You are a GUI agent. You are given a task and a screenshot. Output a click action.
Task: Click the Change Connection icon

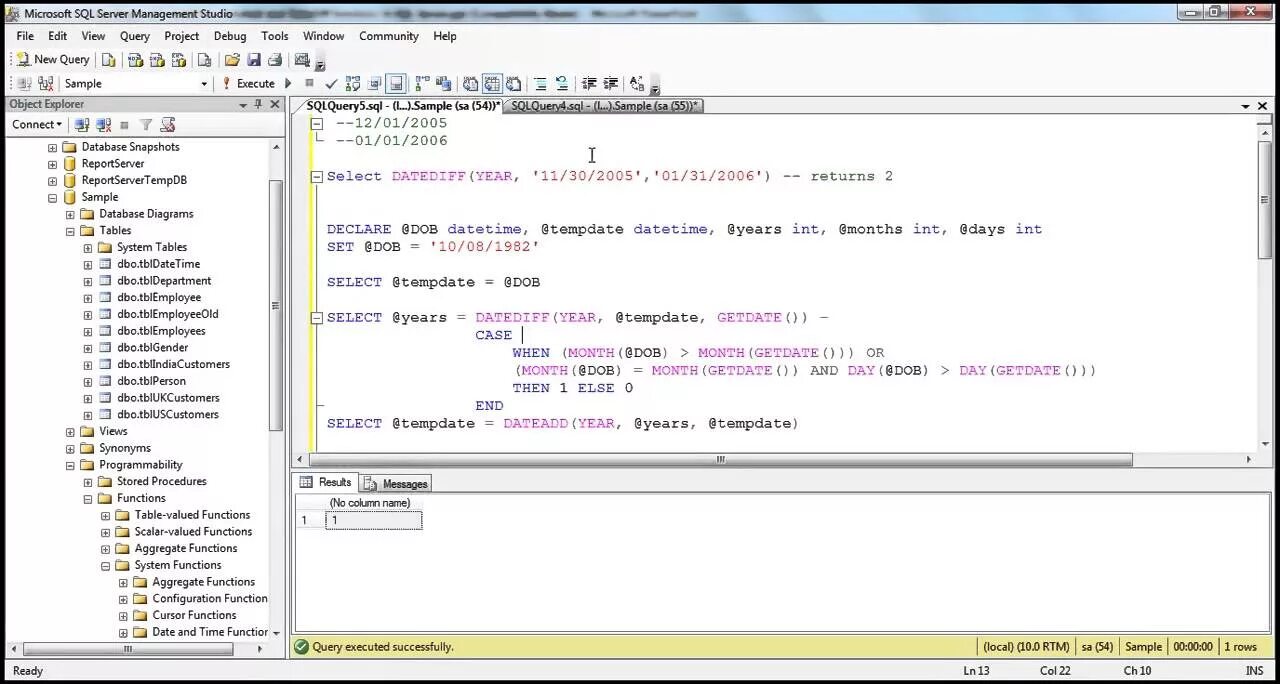(46, 84)
